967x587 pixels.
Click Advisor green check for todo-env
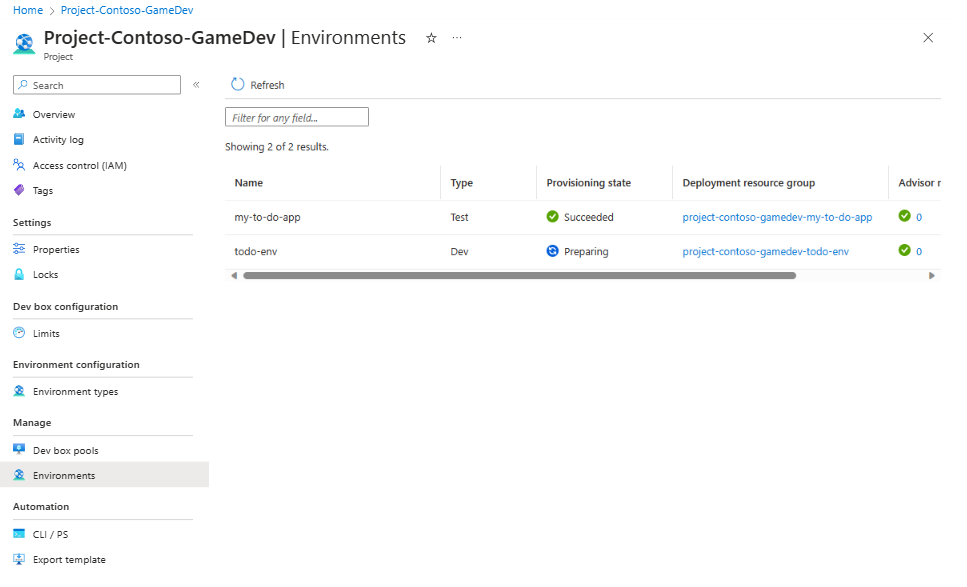(904, 250)
